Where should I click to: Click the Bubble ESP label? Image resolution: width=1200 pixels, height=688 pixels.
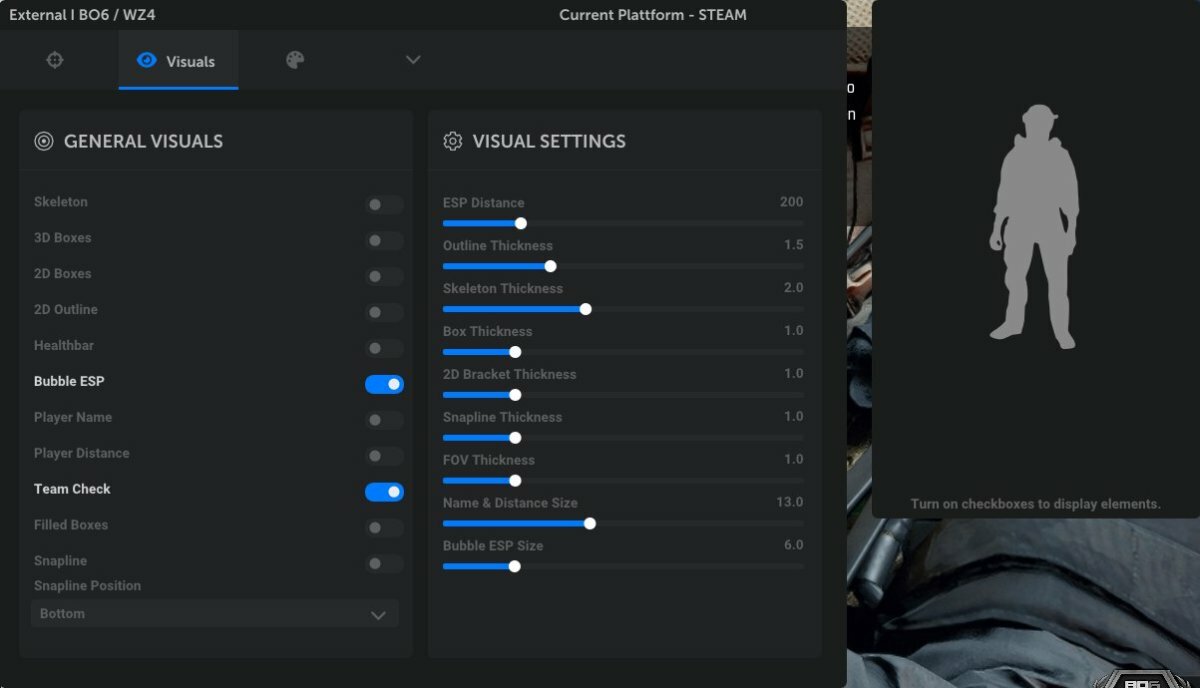point(69,381)
